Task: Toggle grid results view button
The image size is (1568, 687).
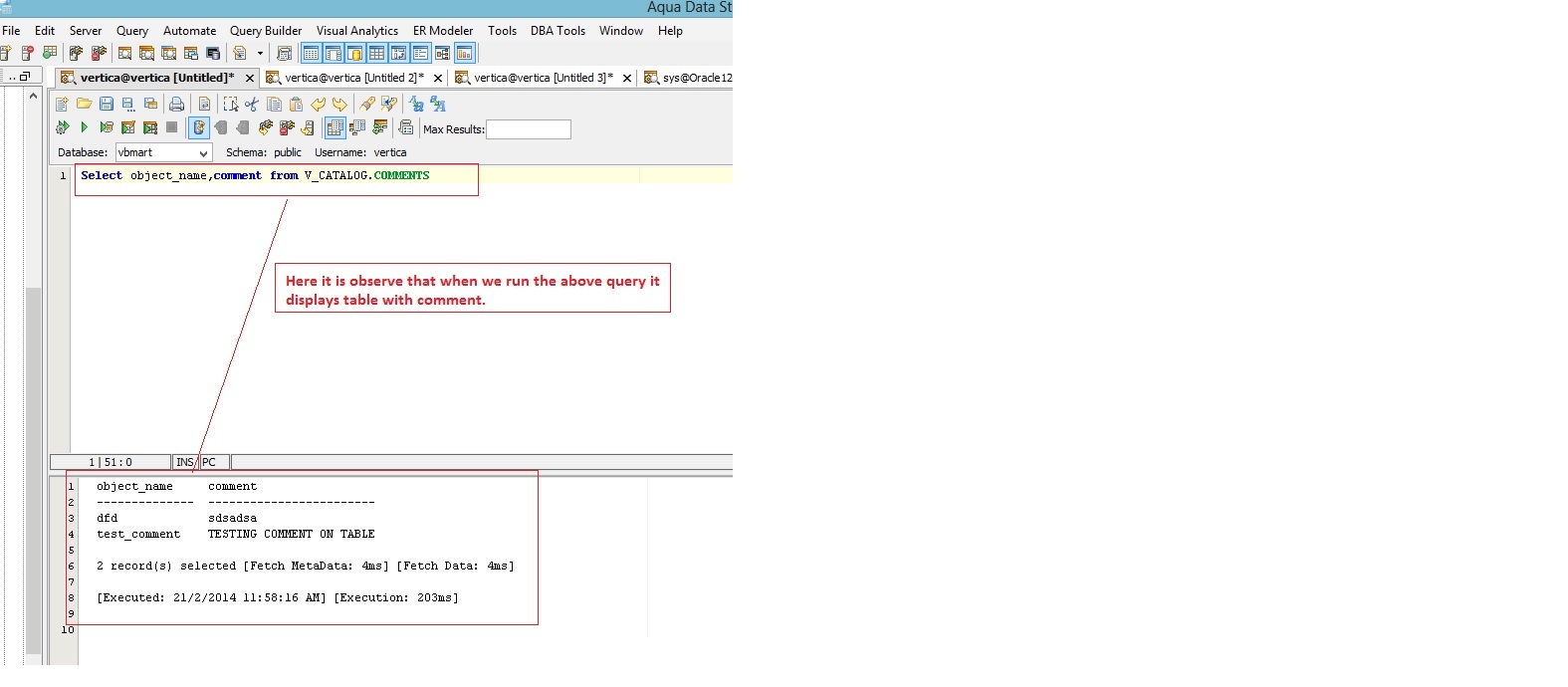Action: click(336, 127)
